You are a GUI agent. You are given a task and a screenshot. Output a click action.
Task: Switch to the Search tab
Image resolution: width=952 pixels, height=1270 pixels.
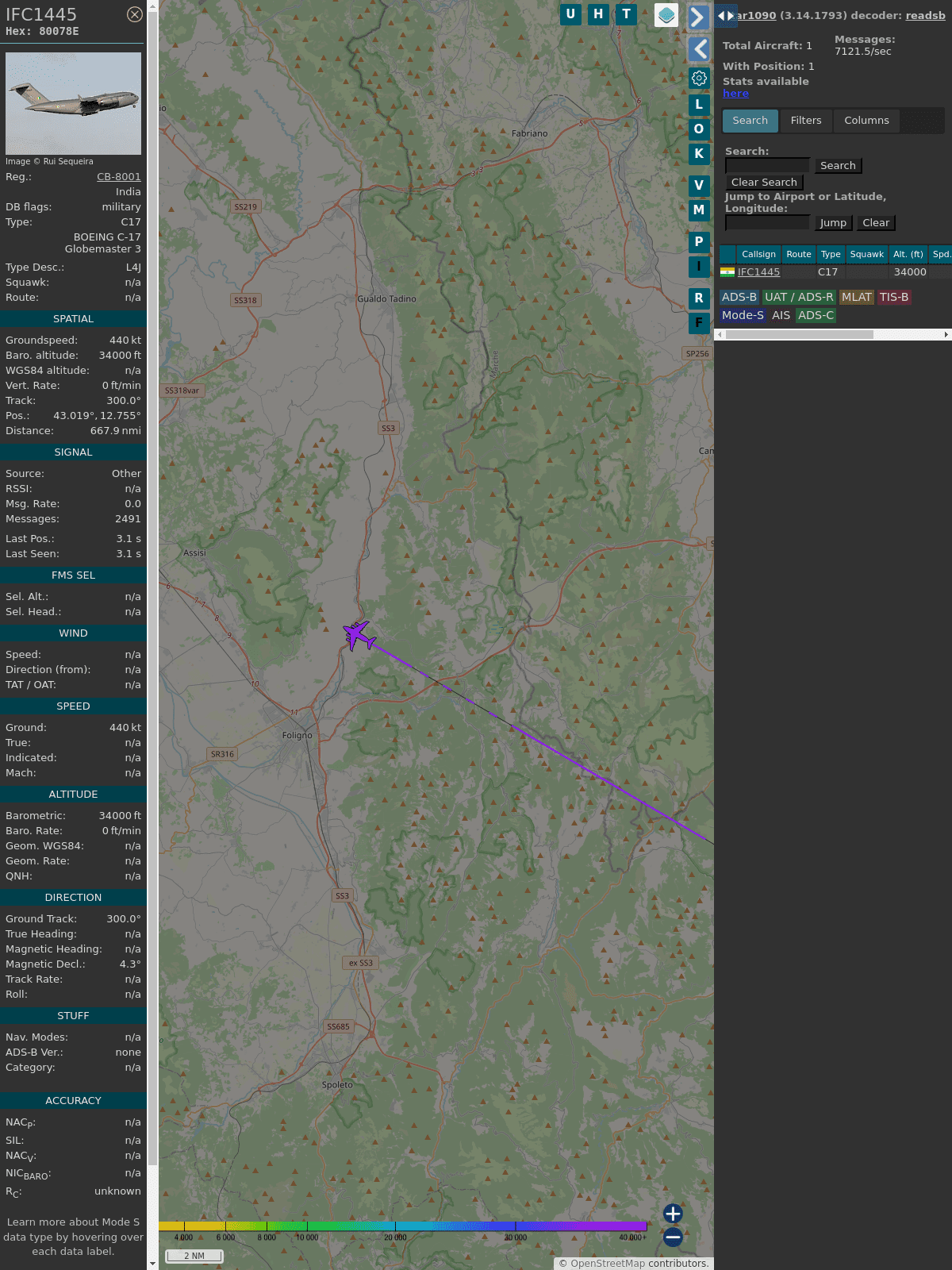750,121
